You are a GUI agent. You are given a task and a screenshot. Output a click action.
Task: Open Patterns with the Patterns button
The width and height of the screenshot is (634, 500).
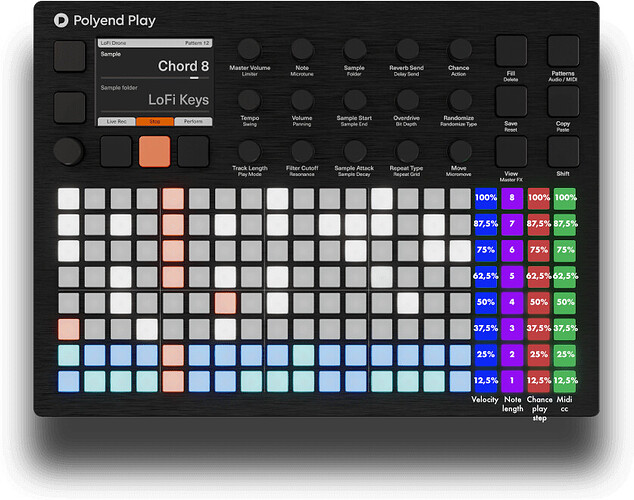point(563,51)
